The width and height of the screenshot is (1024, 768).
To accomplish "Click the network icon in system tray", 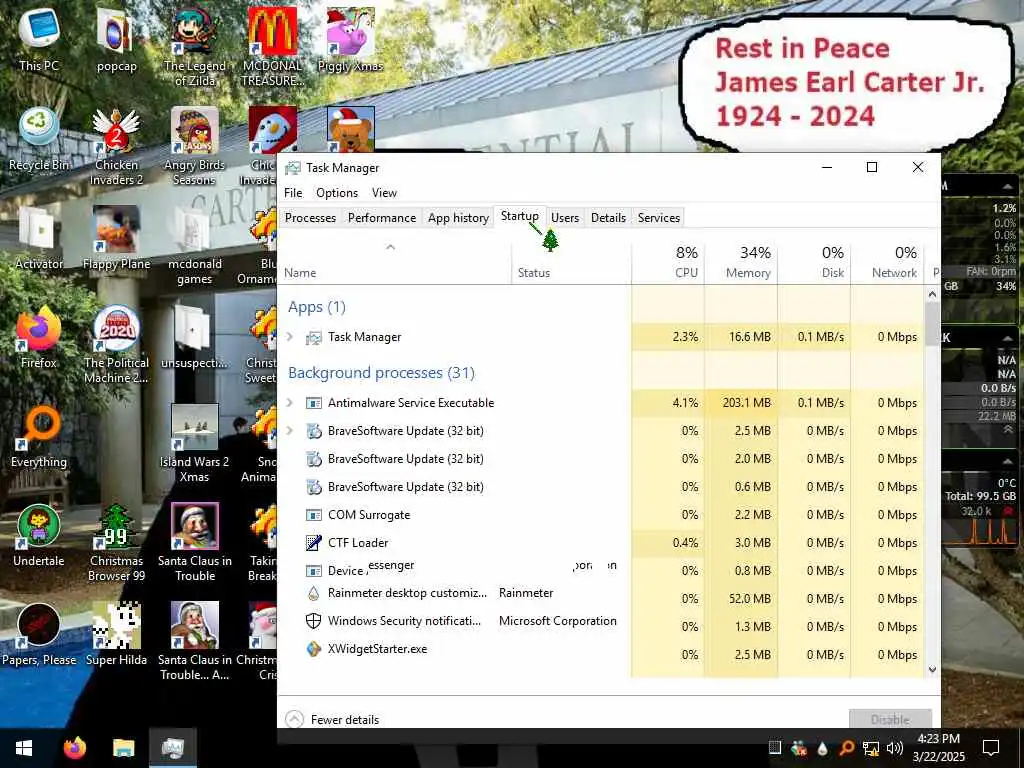I will (x=871, y=748).
